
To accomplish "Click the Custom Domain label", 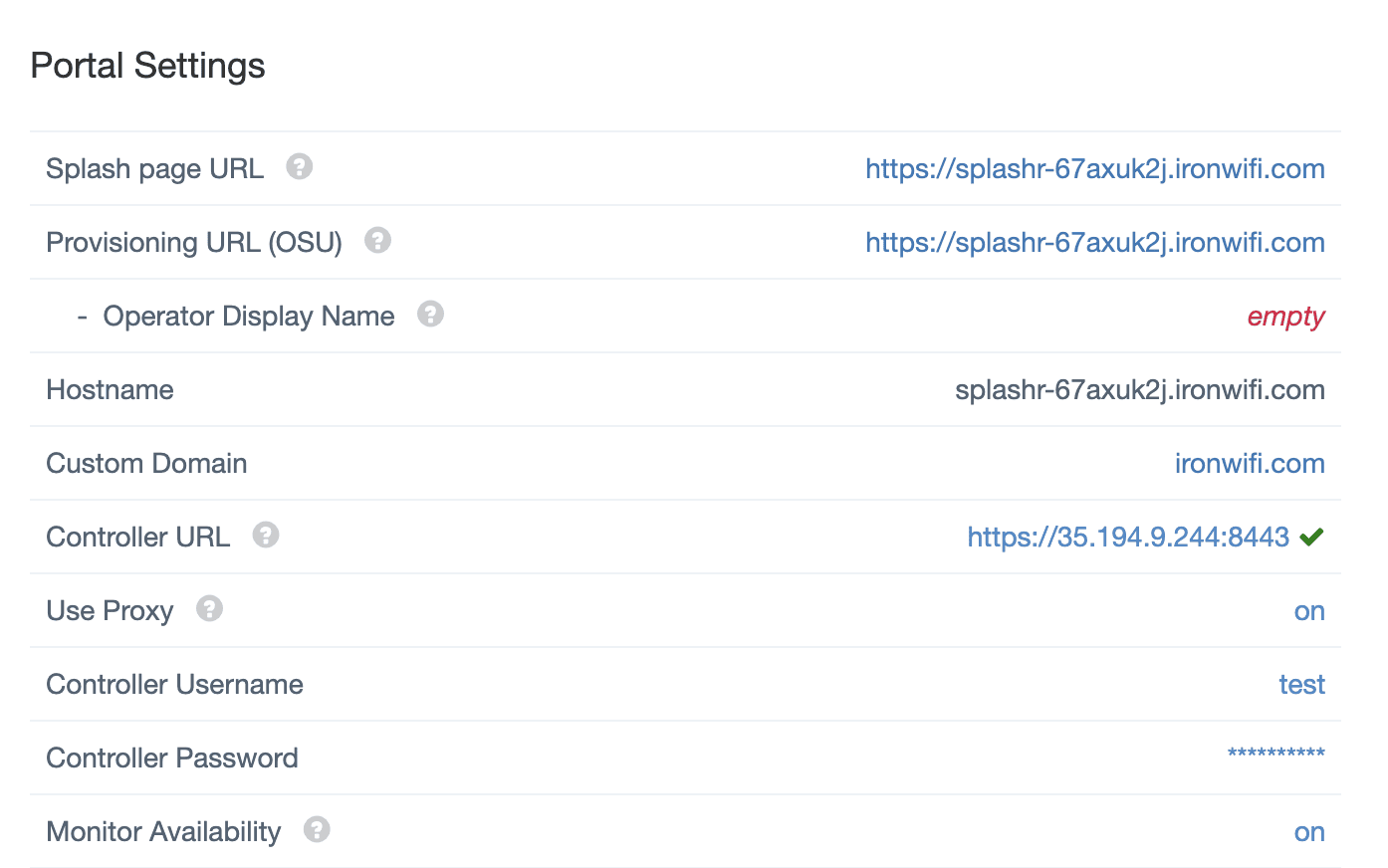I will [x=146, y=464].
